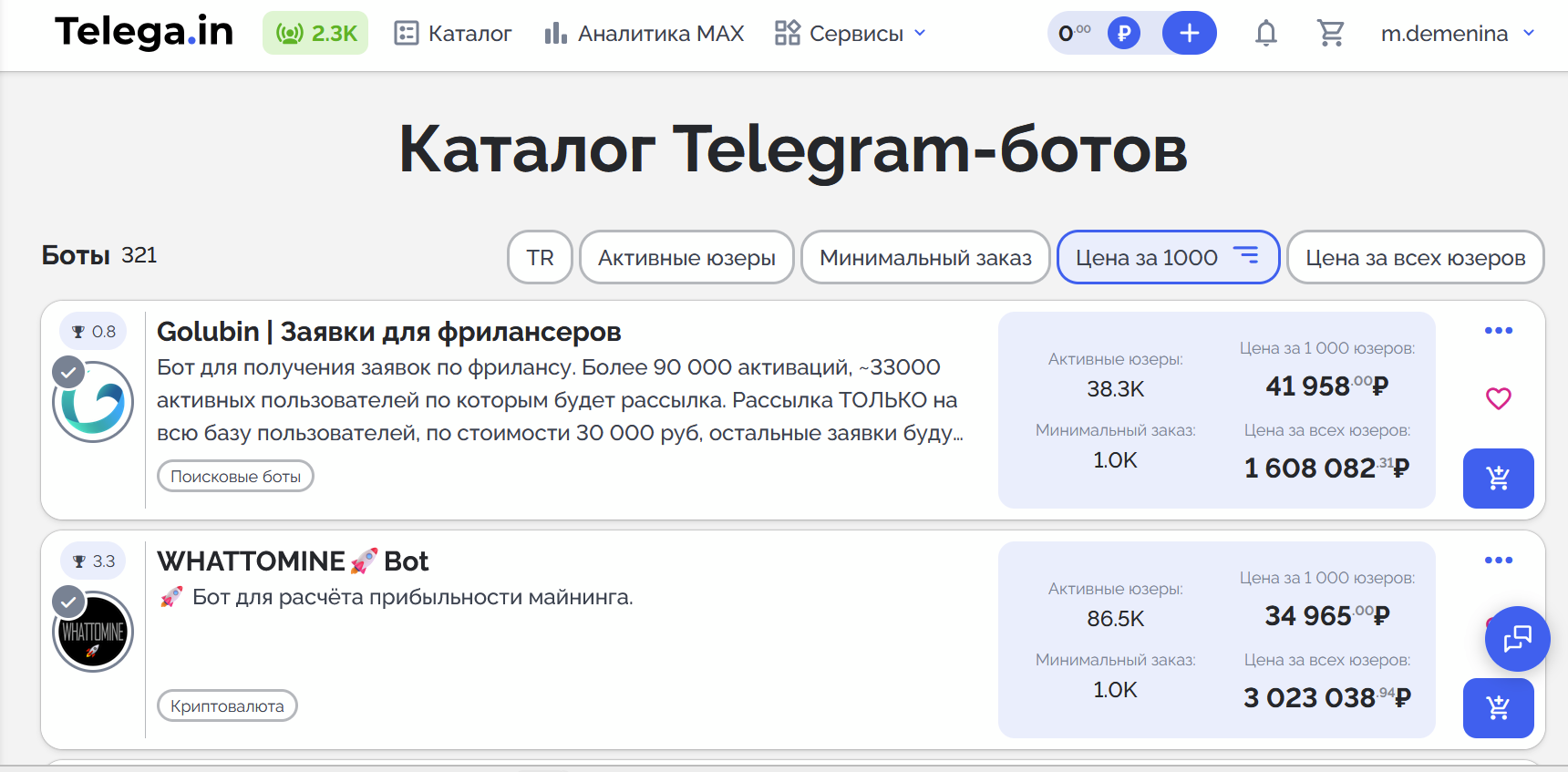Click WHATTOMINE total price 3 023 038
The image size is (1568, 772).
coord(1326,698)
